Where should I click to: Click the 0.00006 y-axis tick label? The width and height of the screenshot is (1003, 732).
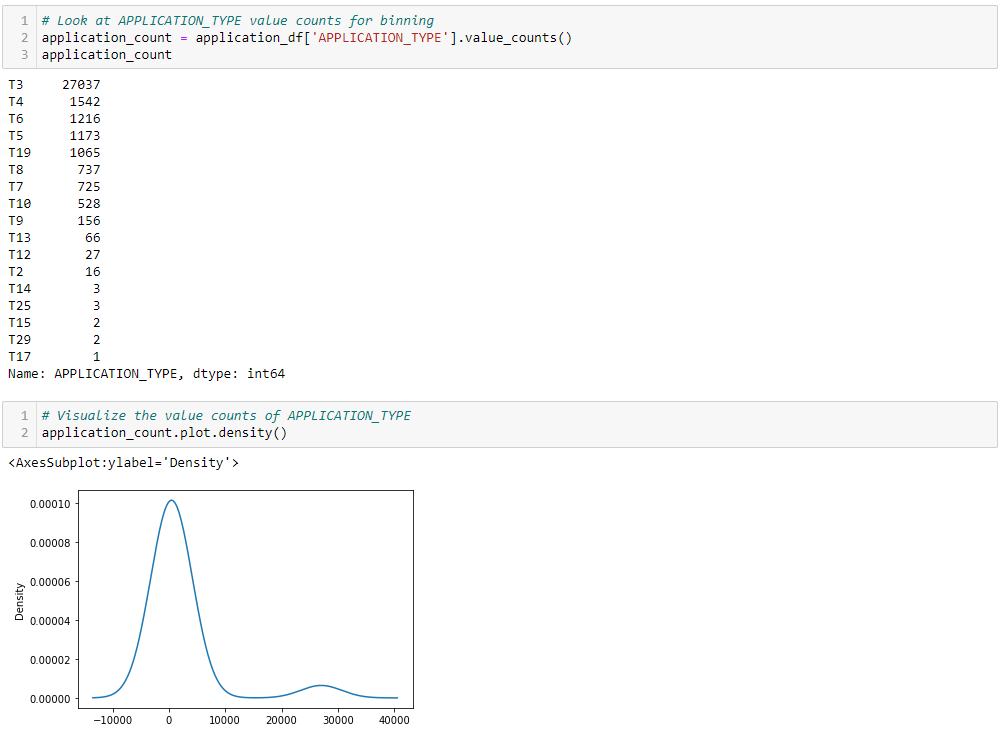[x=51, y=582]
